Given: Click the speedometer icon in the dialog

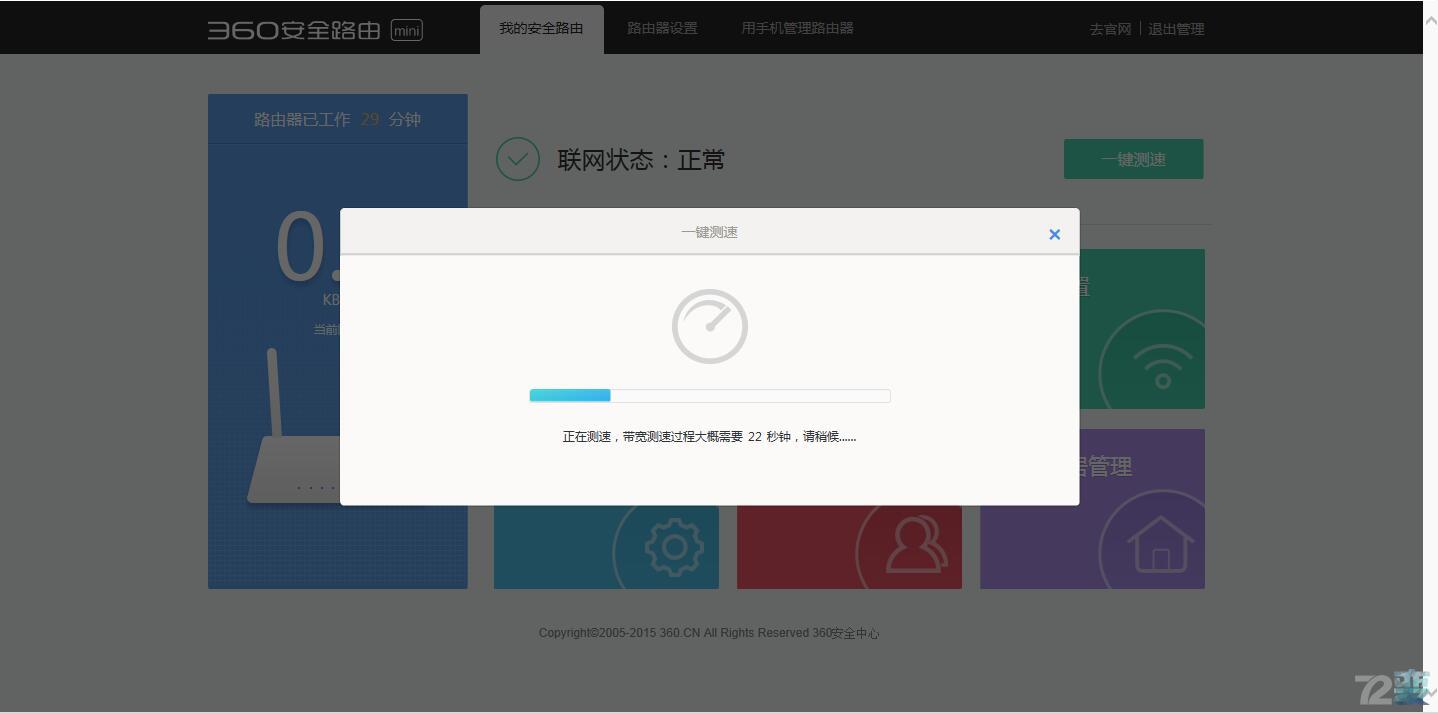Looking at the screenshot, I should [709, 325].
